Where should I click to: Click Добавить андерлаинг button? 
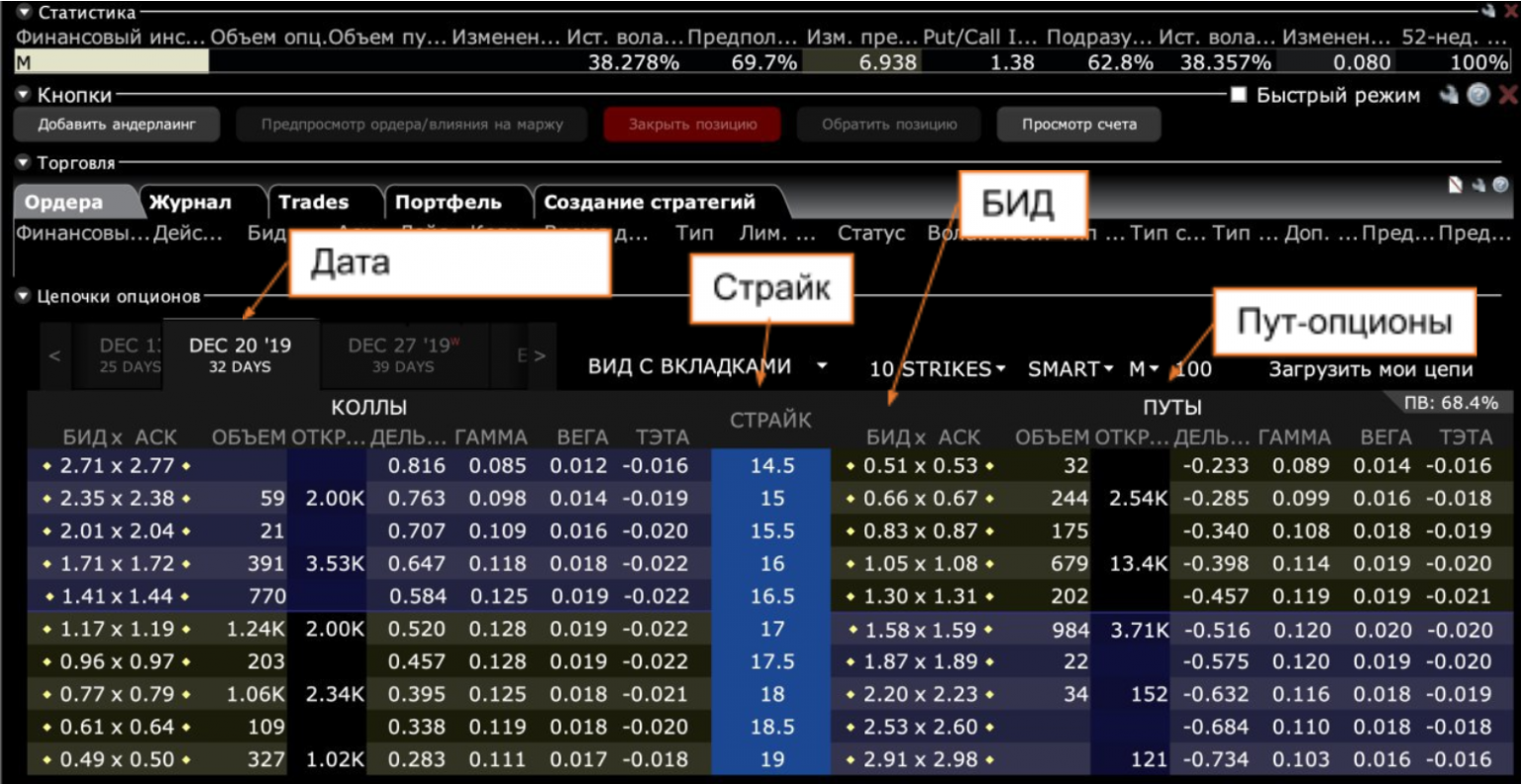tap(117, 125)
